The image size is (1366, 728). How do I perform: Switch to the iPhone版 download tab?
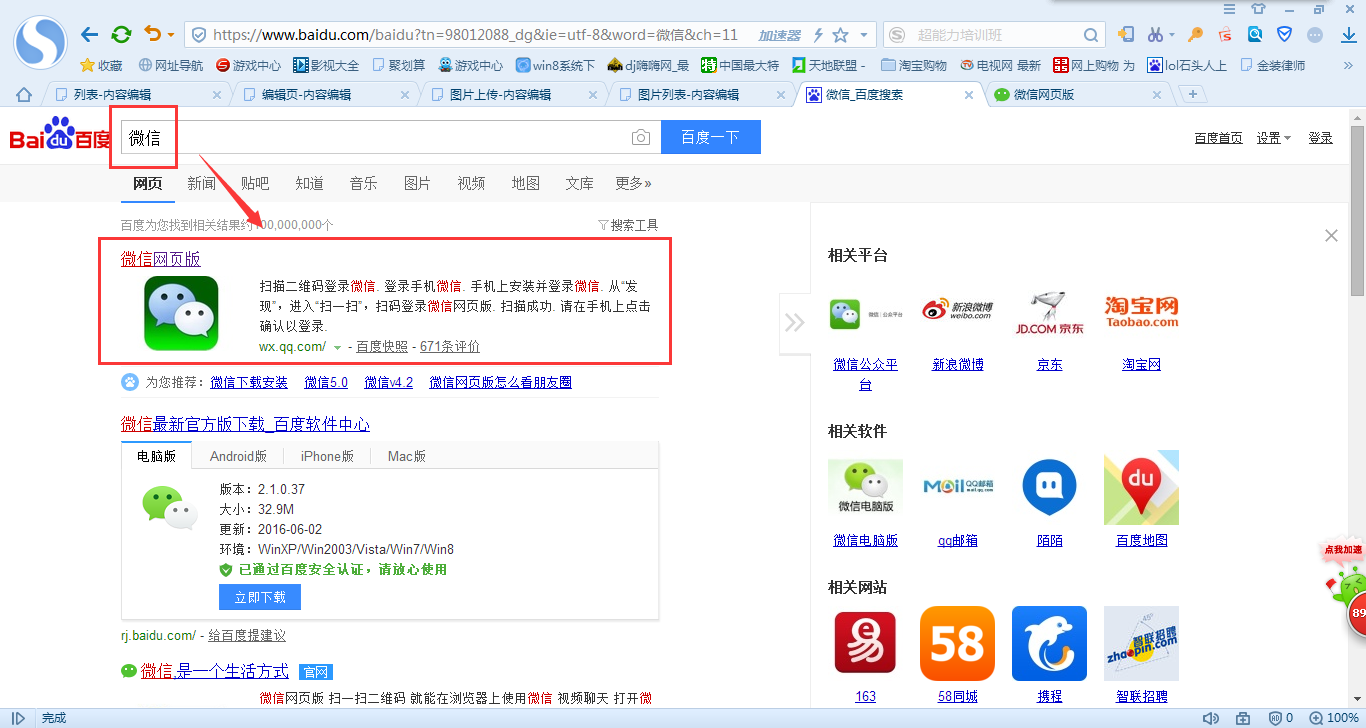coord(327,456)
